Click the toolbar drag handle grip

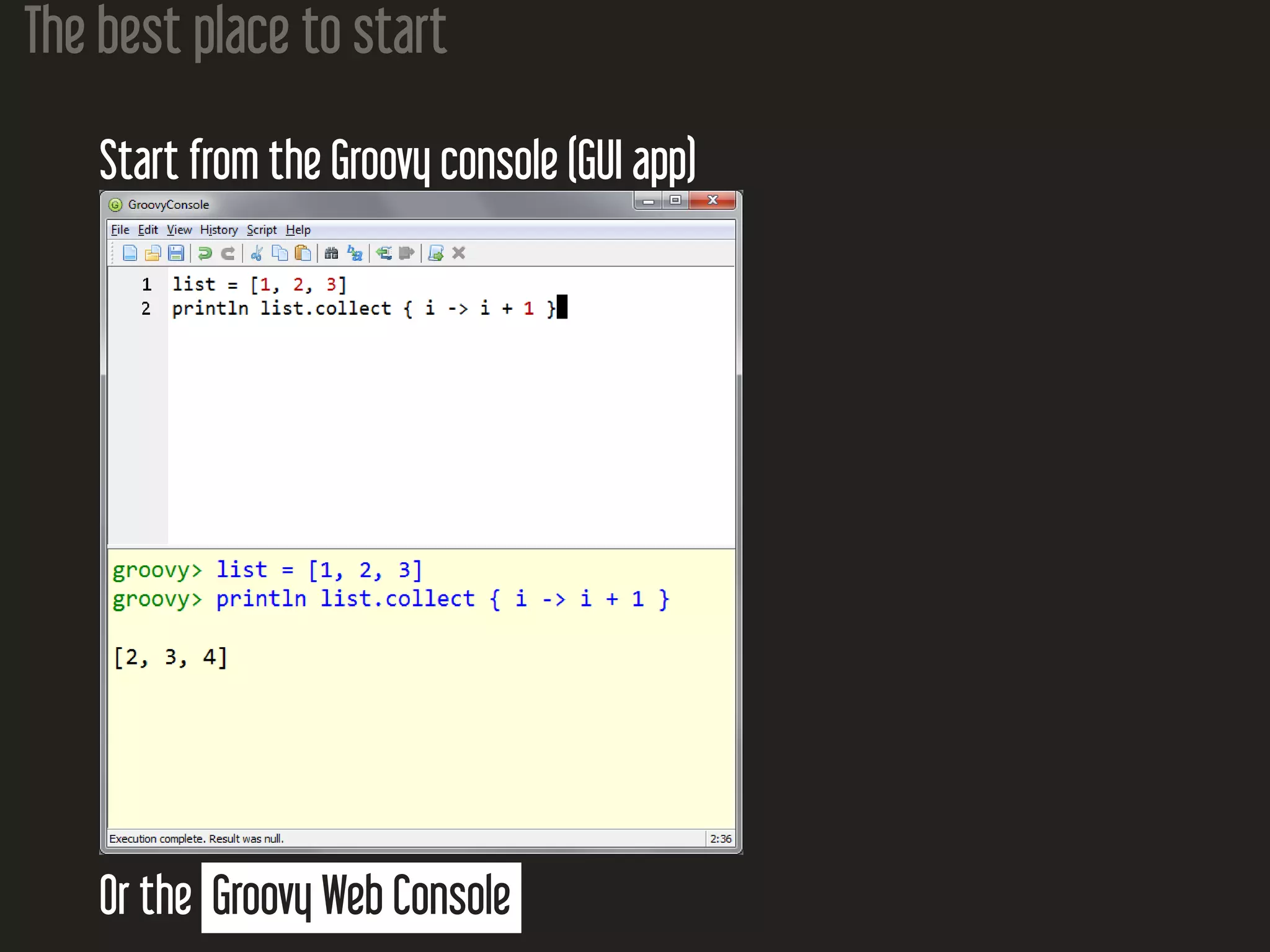(113, 253)
